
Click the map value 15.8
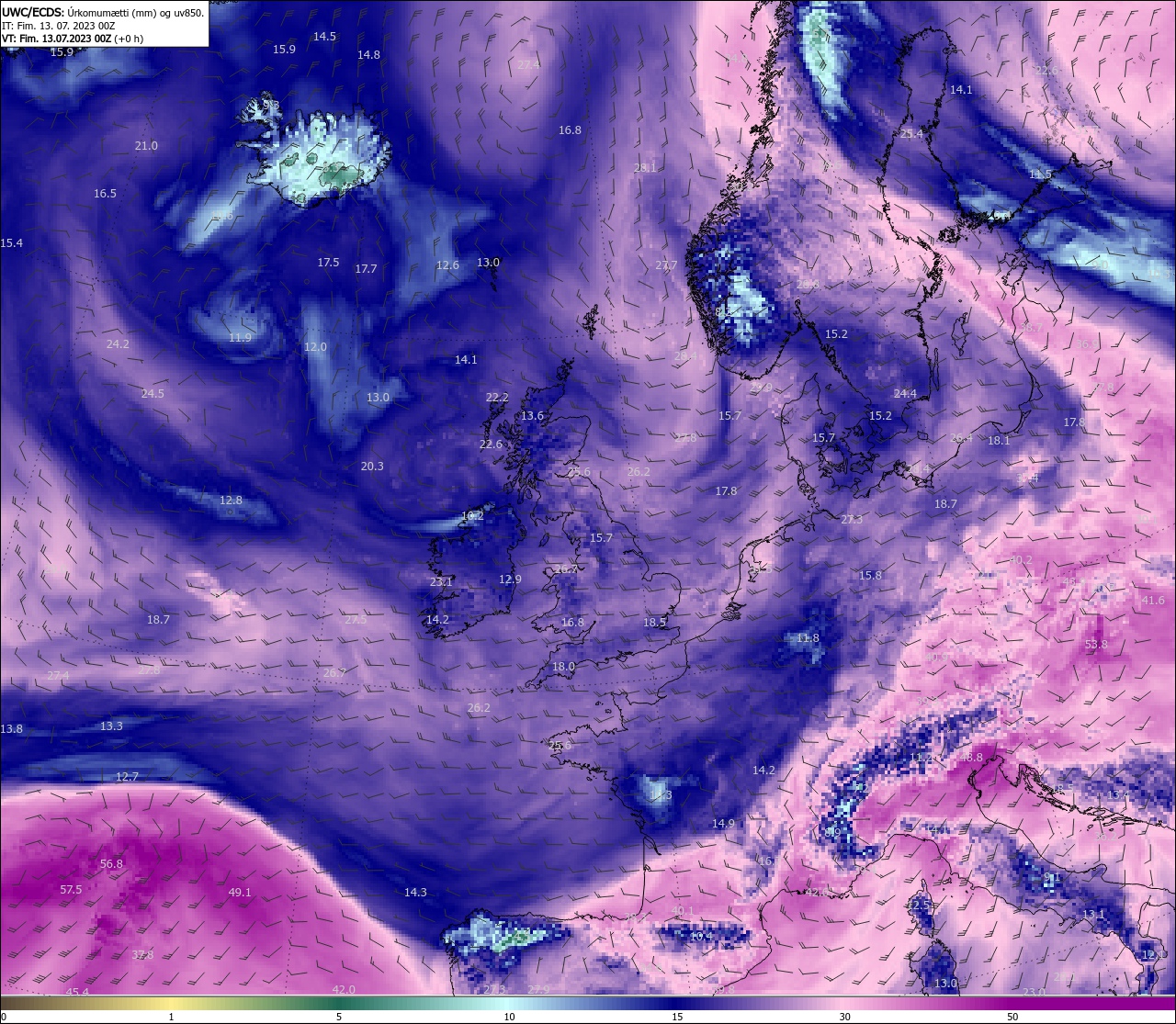[870, 576]
